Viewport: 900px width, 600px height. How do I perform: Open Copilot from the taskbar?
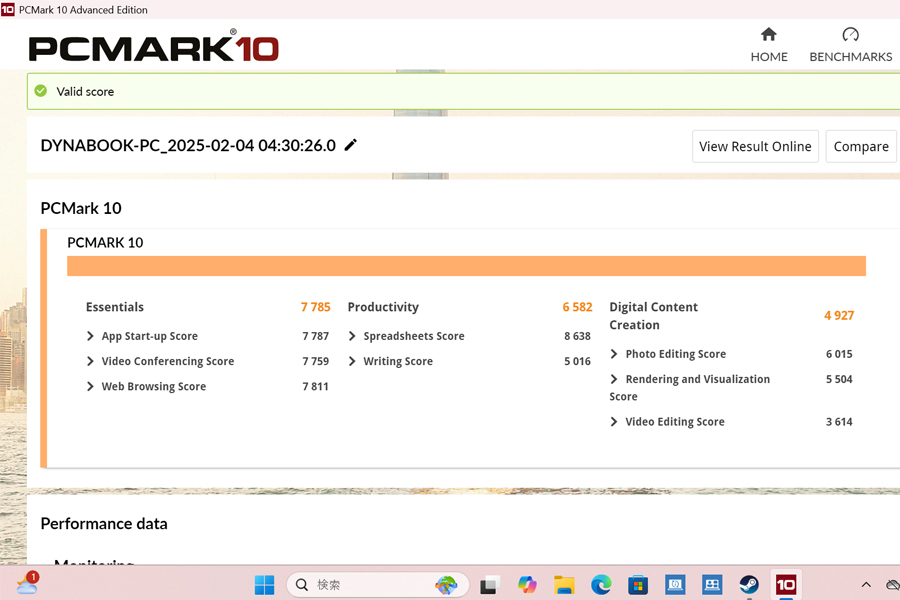527,585
